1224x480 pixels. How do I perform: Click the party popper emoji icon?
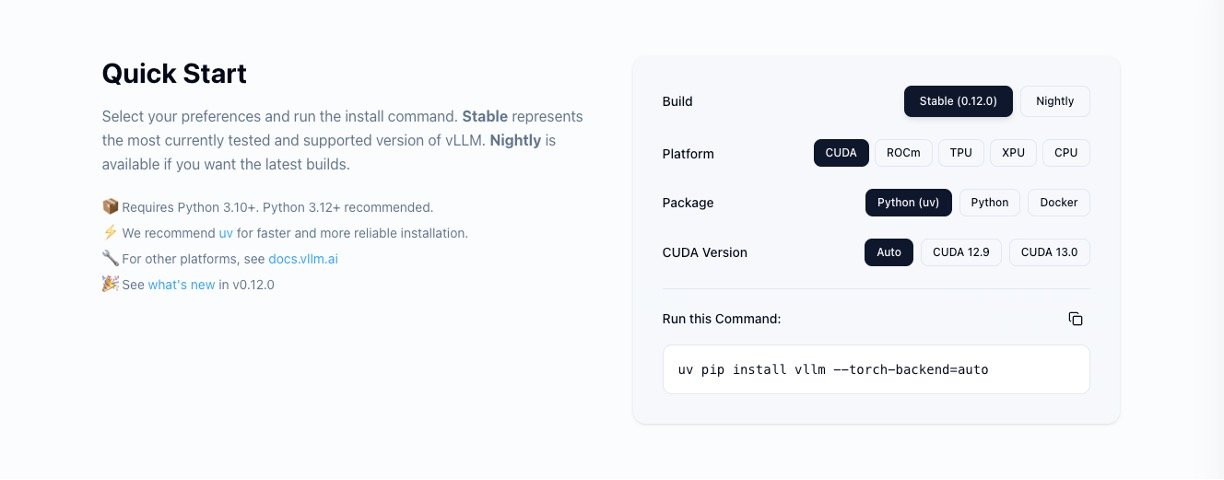point(110,284)
